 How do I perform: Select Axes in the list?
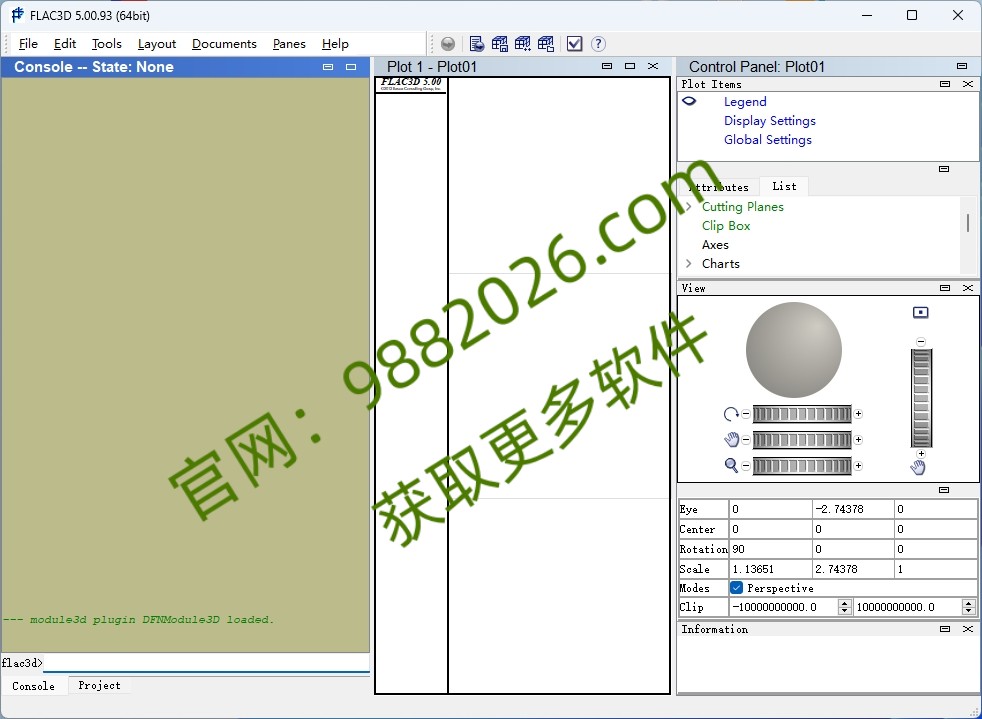coord(715,244)
